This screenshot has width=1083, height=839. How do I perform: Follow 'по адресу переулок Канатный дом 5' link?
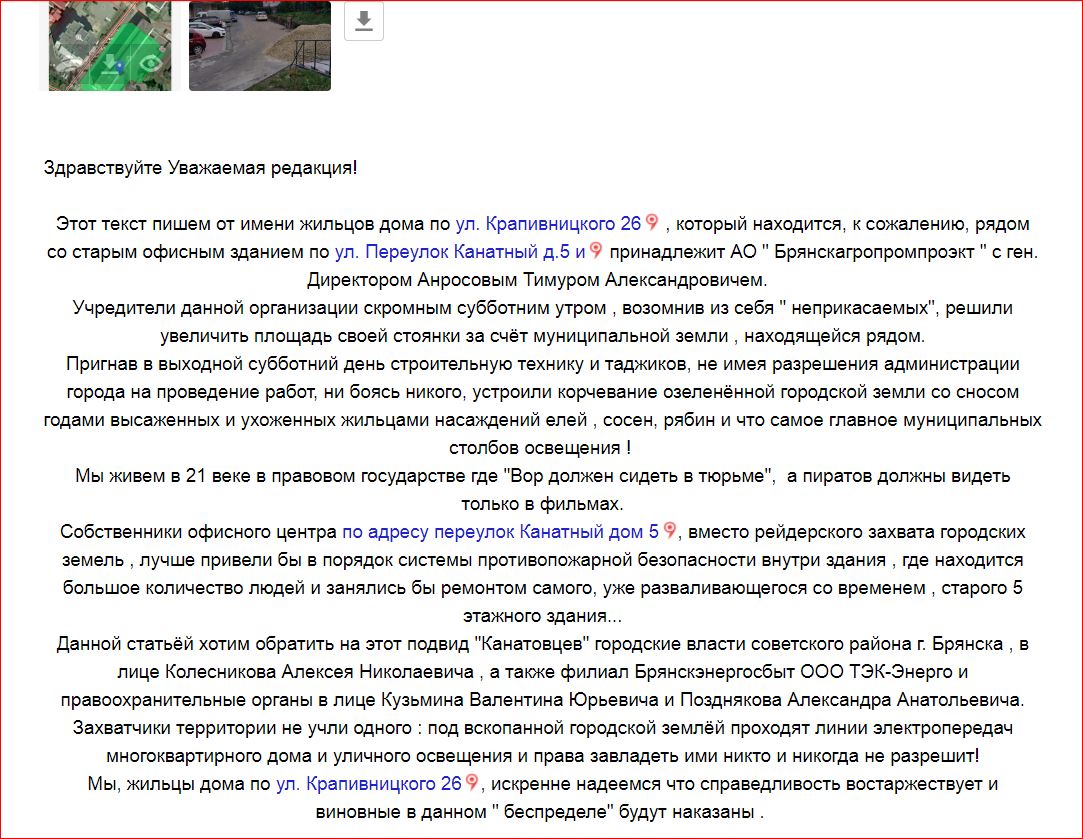pyautogui.click(x=500, y=531)
